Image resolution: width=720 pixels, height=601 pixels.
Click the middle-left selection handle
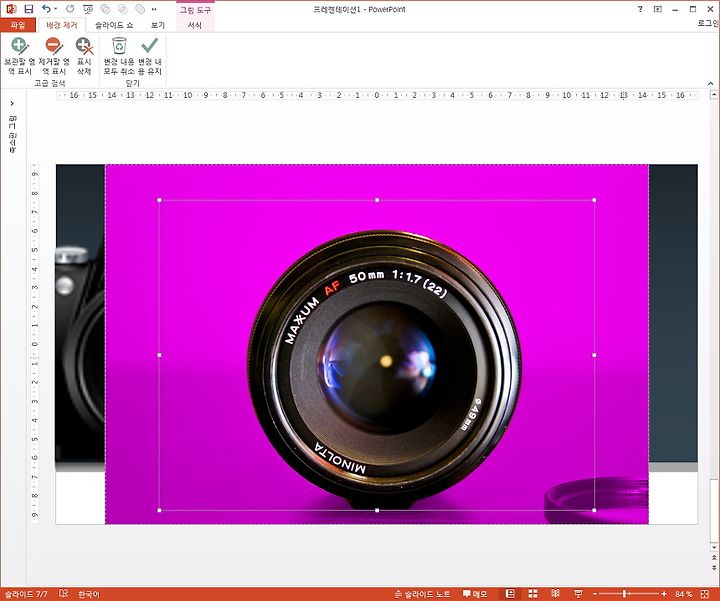click(159, 355)
